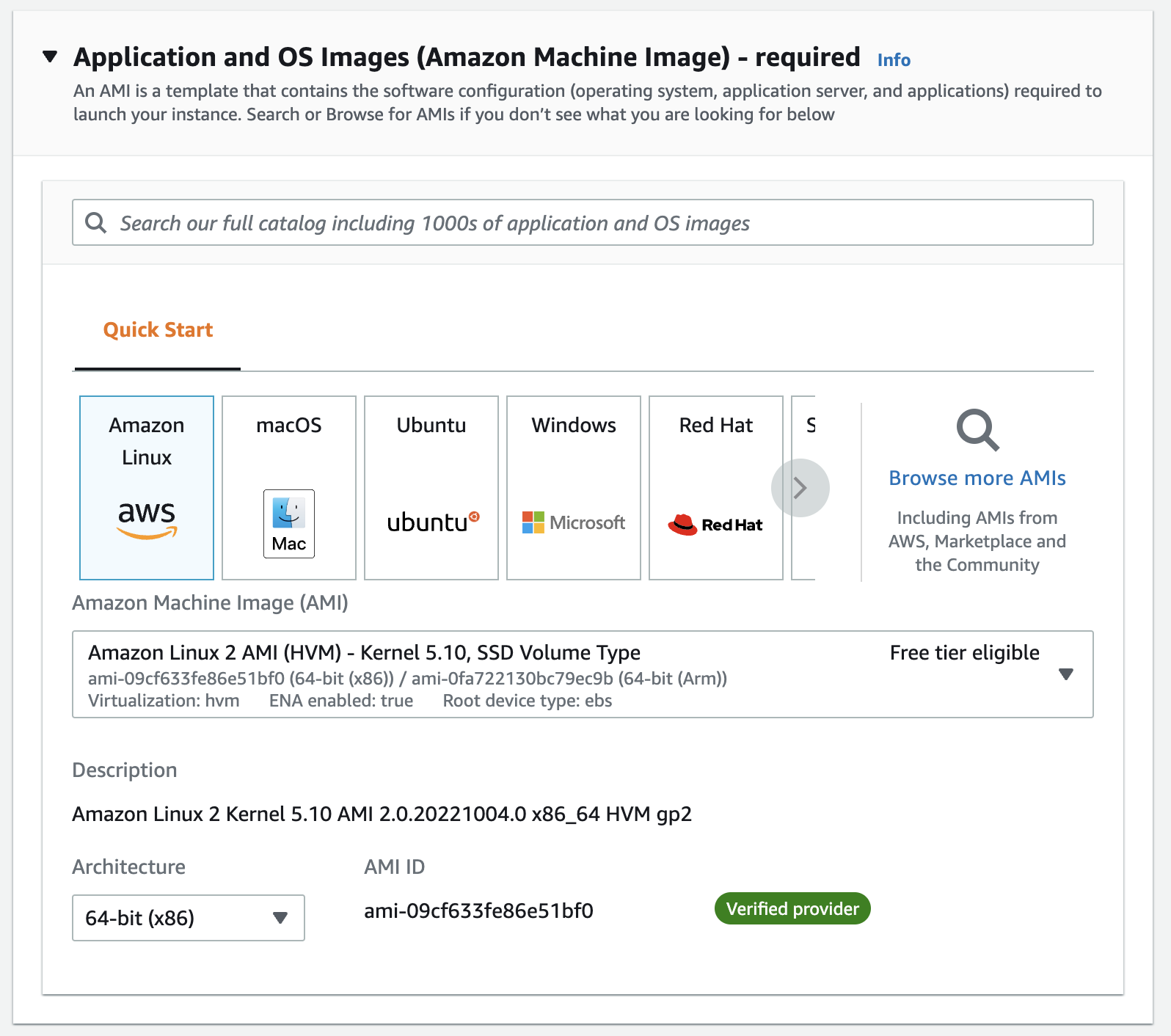Select the Windows AMI card
Screen dimensions: 1171x1036
point(574,488)
